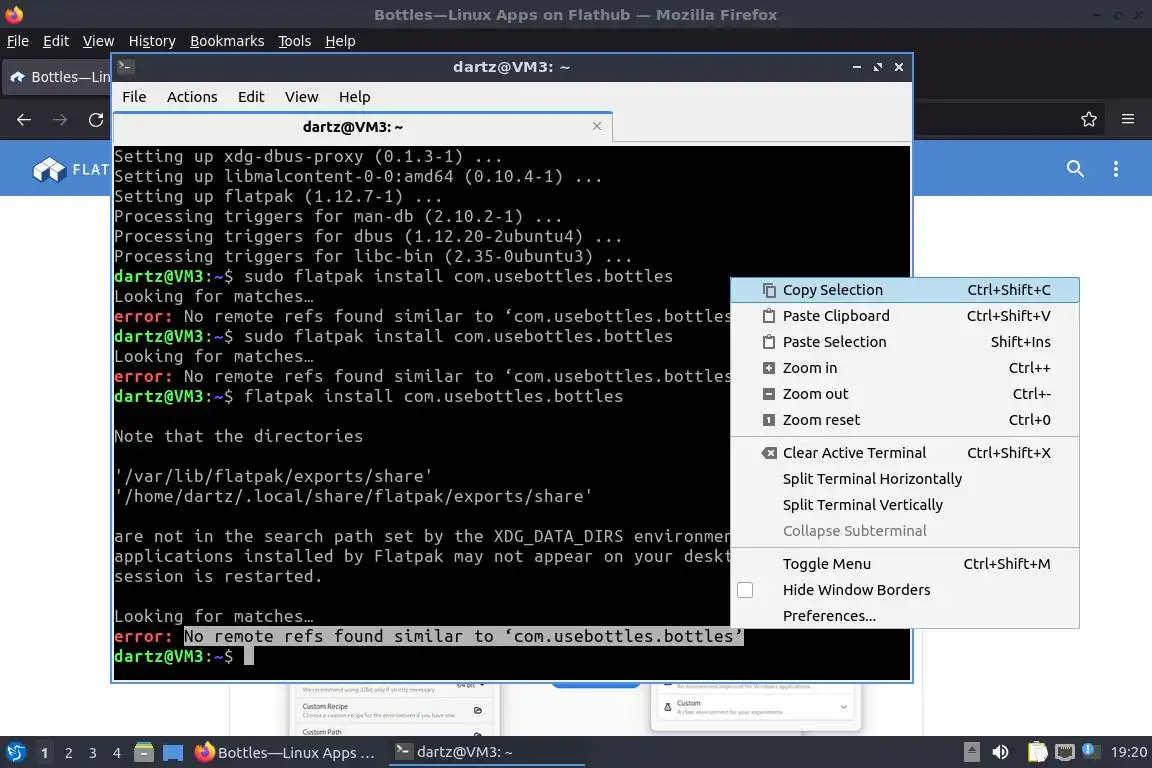The image size is (1152, 768).
Task: Click the display monitor tray icon
Action: tap(1065, 753)
